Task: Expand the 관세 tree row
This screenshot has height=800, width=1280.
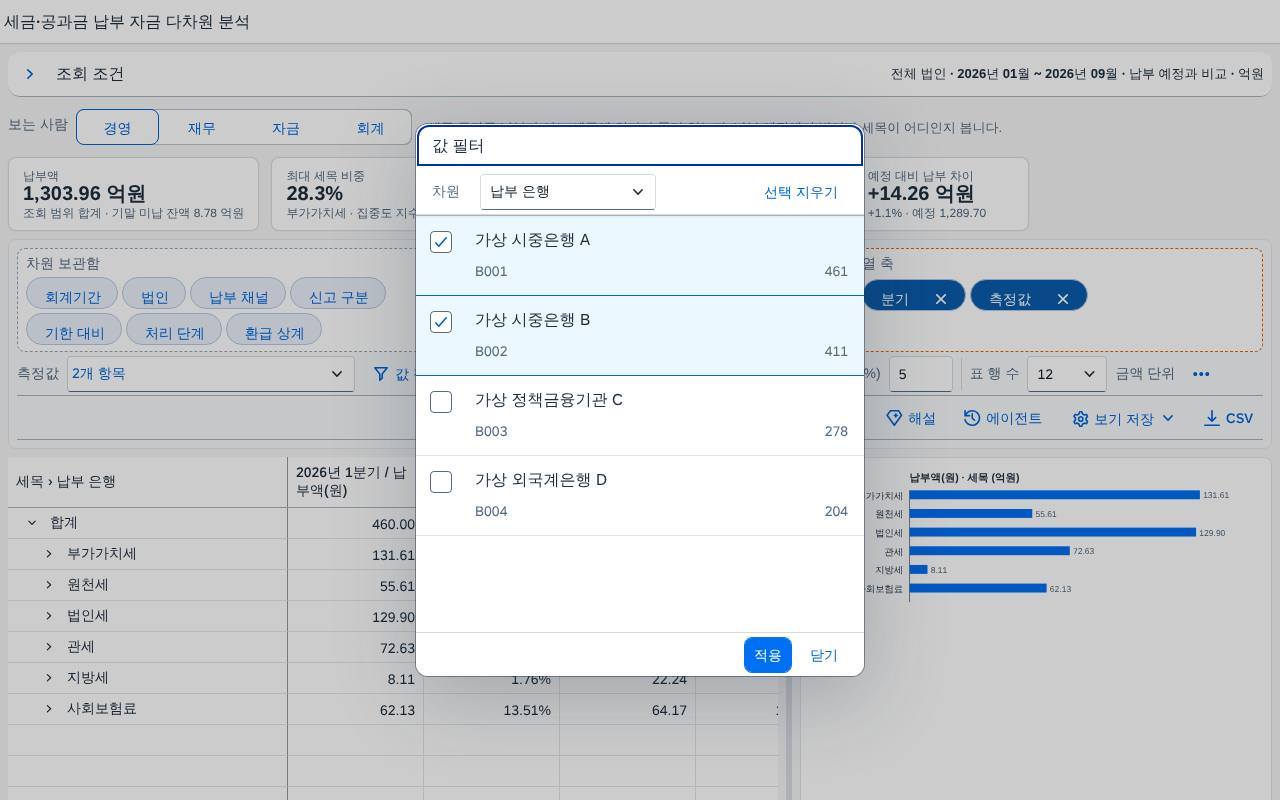Action: (x=49, y=646)
